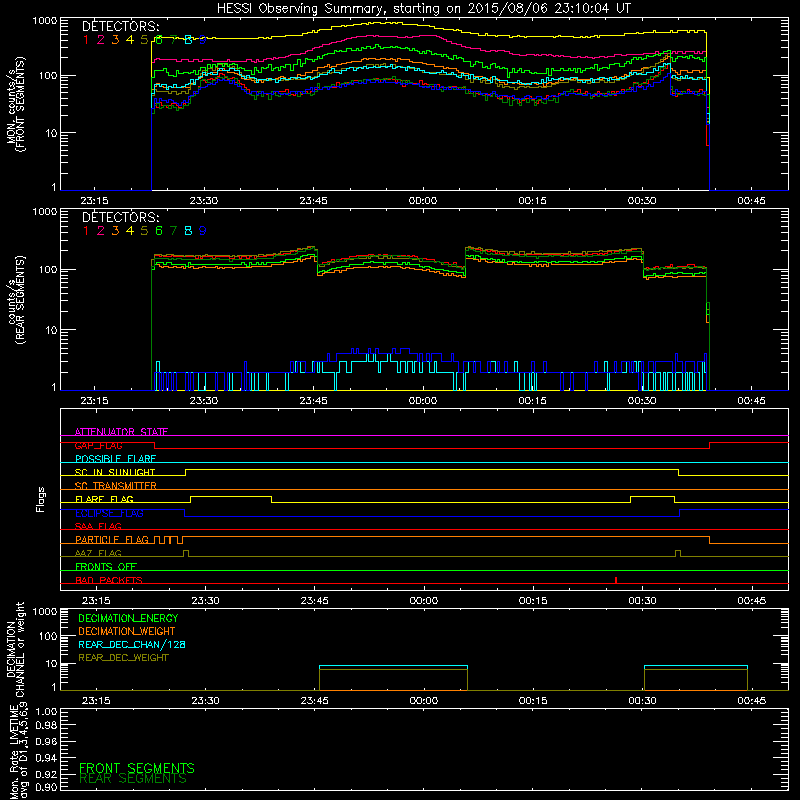Viewport: 800px width, 800px height.
Task: Click the 1.00 value on livetime y-axis
Action: pyautogui.click(x=46, y=712)
